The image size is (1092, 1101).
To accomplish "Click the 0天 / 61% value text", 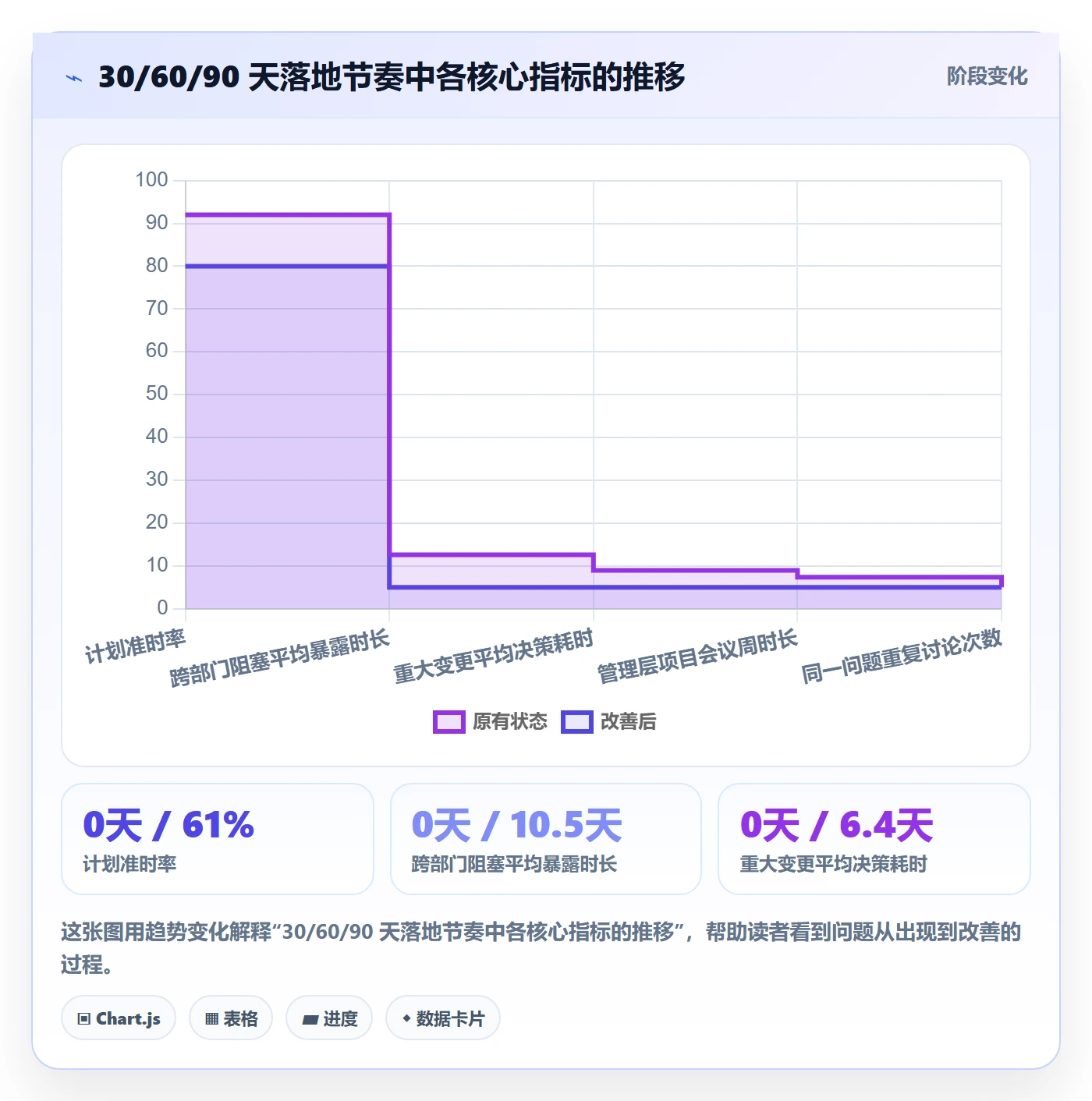I will 168,825.
